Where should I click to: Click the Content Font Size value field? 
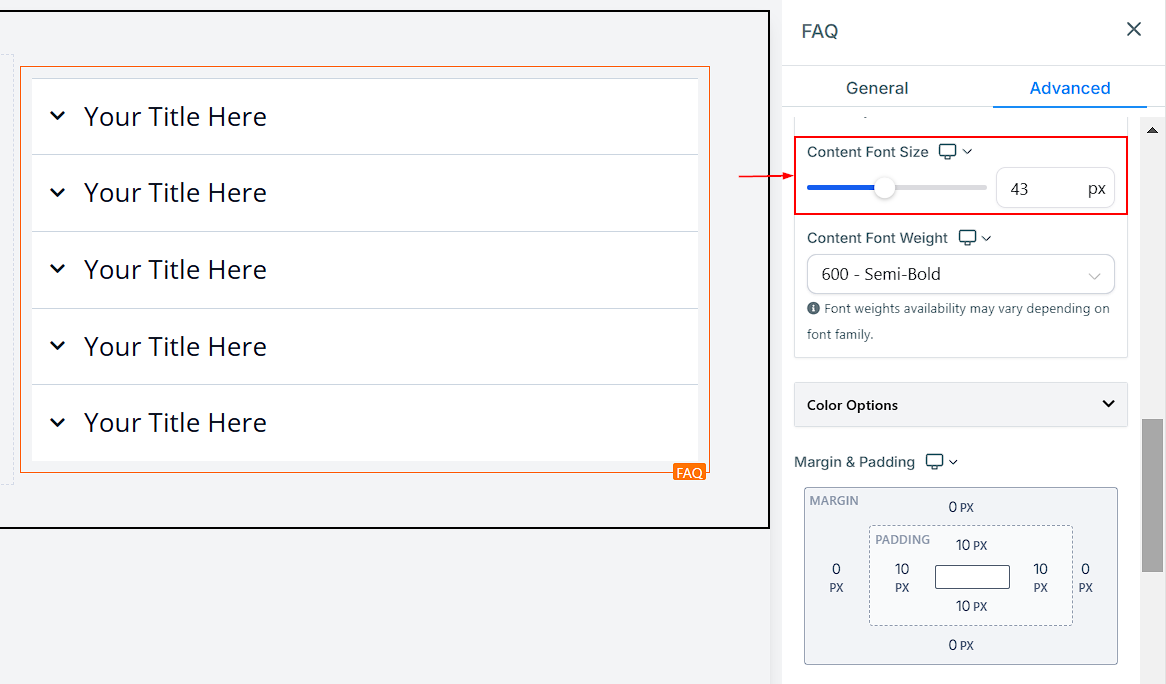(1038, 188)
